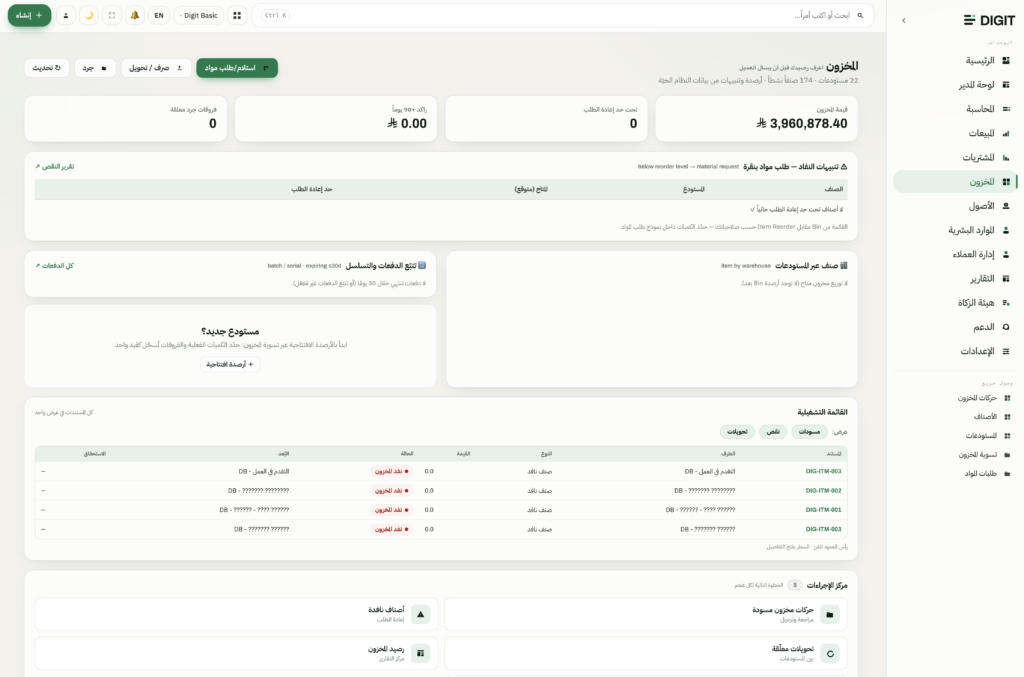1024x677 pixels.
Task: Open the كل الدفعات link
Action: pyautogui.click(x=55, y=266)
